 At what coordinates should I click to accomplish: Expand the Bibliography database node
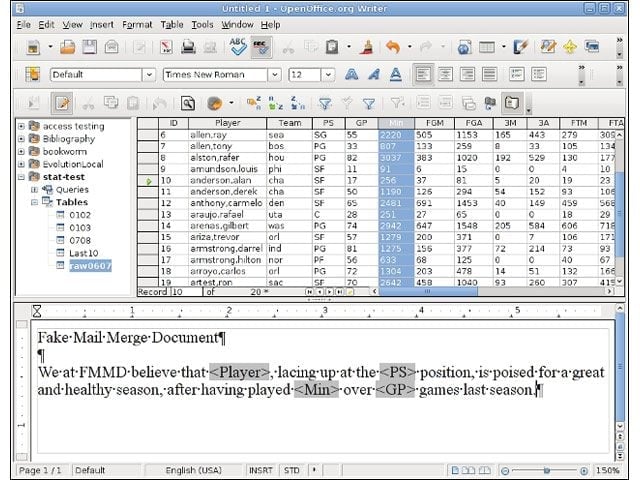[x=21, y=139]
